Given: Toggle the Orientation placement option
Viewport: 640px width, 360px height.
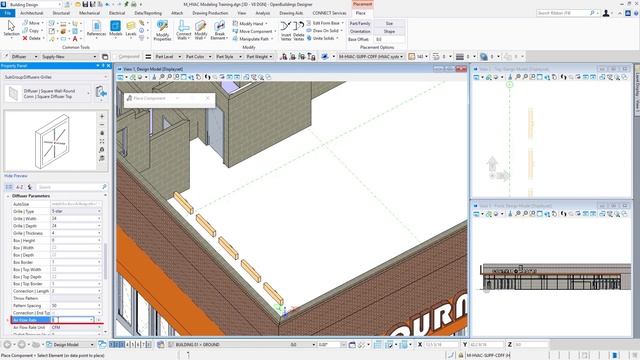Looking at the screenshot, I should (x=360, y=31).
